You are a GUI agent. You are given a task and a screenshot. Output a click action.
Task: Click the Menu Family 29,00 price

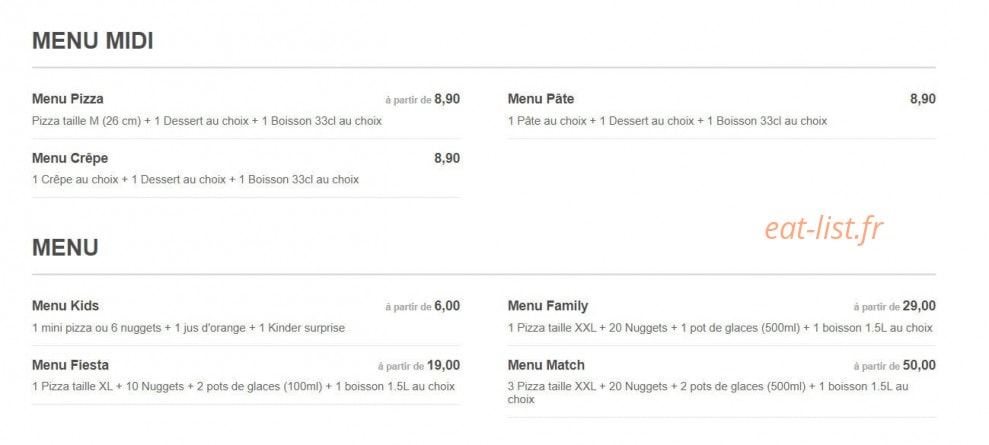(919, 306)
